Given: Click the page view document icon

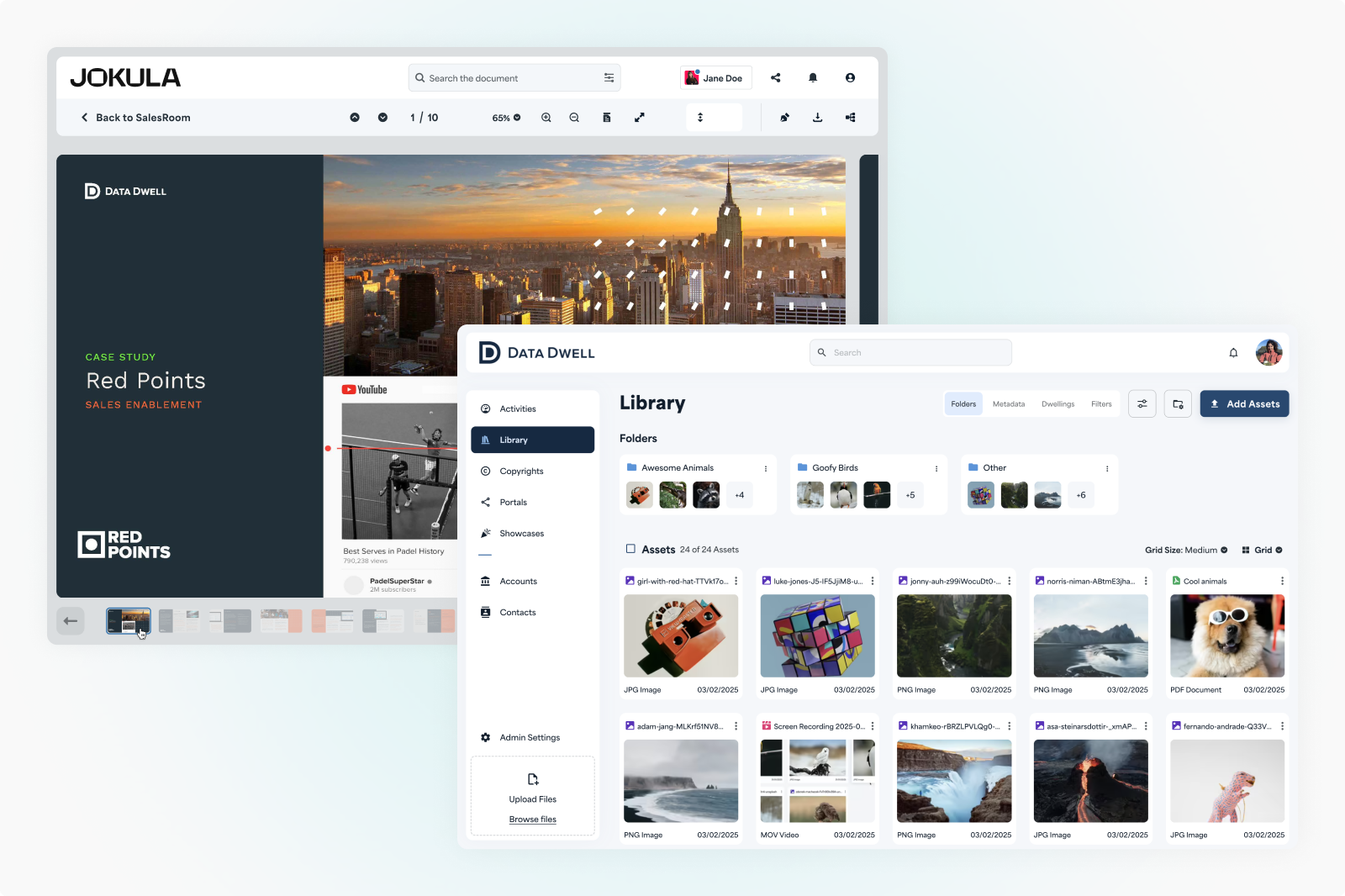Looking at the screenshot, I should click(607, 118).
